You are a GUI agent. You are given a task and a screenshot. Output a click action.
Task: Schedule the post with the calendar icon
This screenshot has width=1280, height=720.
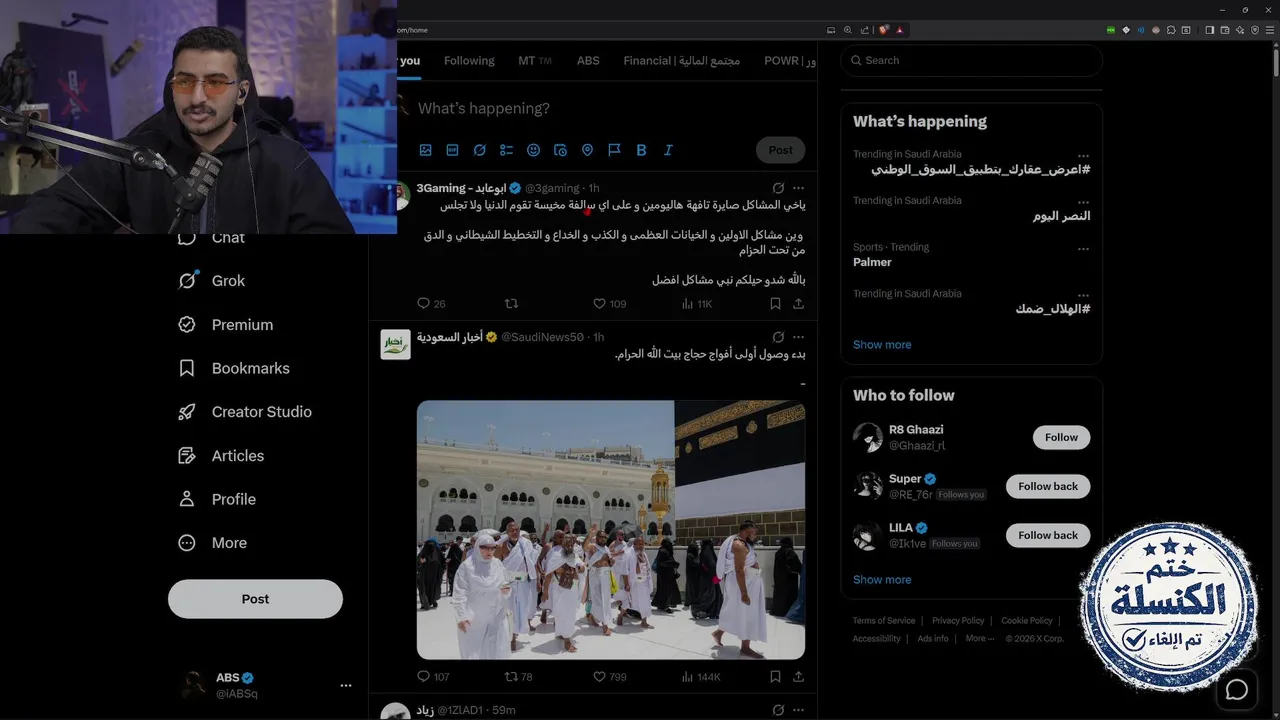click(560, 150)
